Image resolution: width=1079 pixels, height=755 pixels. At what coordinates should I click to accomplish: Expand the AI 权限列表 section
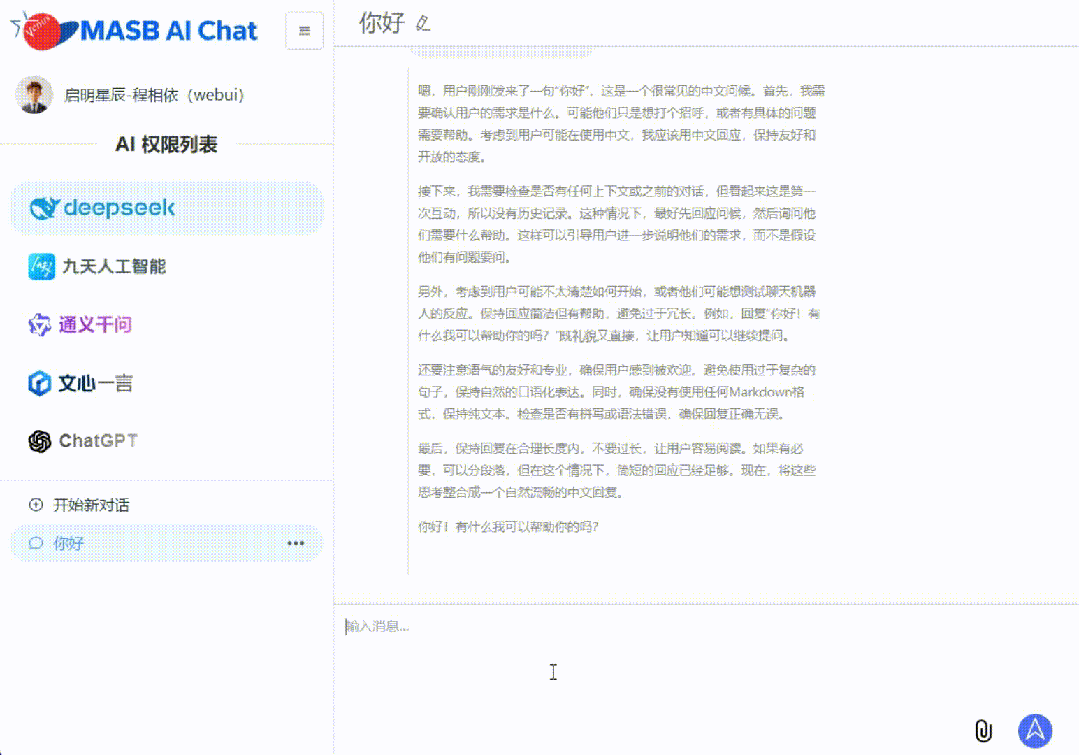[165, 144]
